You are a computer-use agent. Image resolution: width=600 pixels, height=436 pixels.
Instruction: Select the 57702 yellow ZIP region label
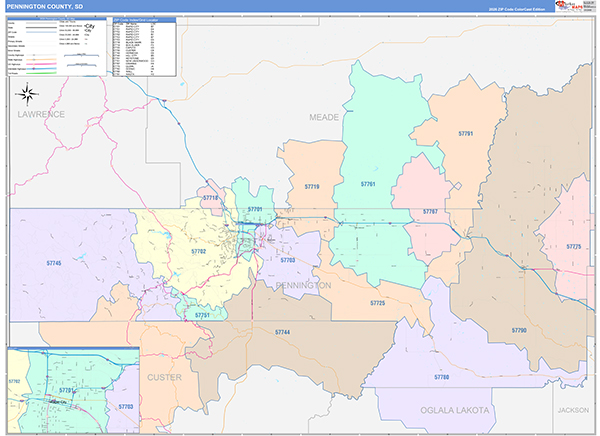[199, 251]
